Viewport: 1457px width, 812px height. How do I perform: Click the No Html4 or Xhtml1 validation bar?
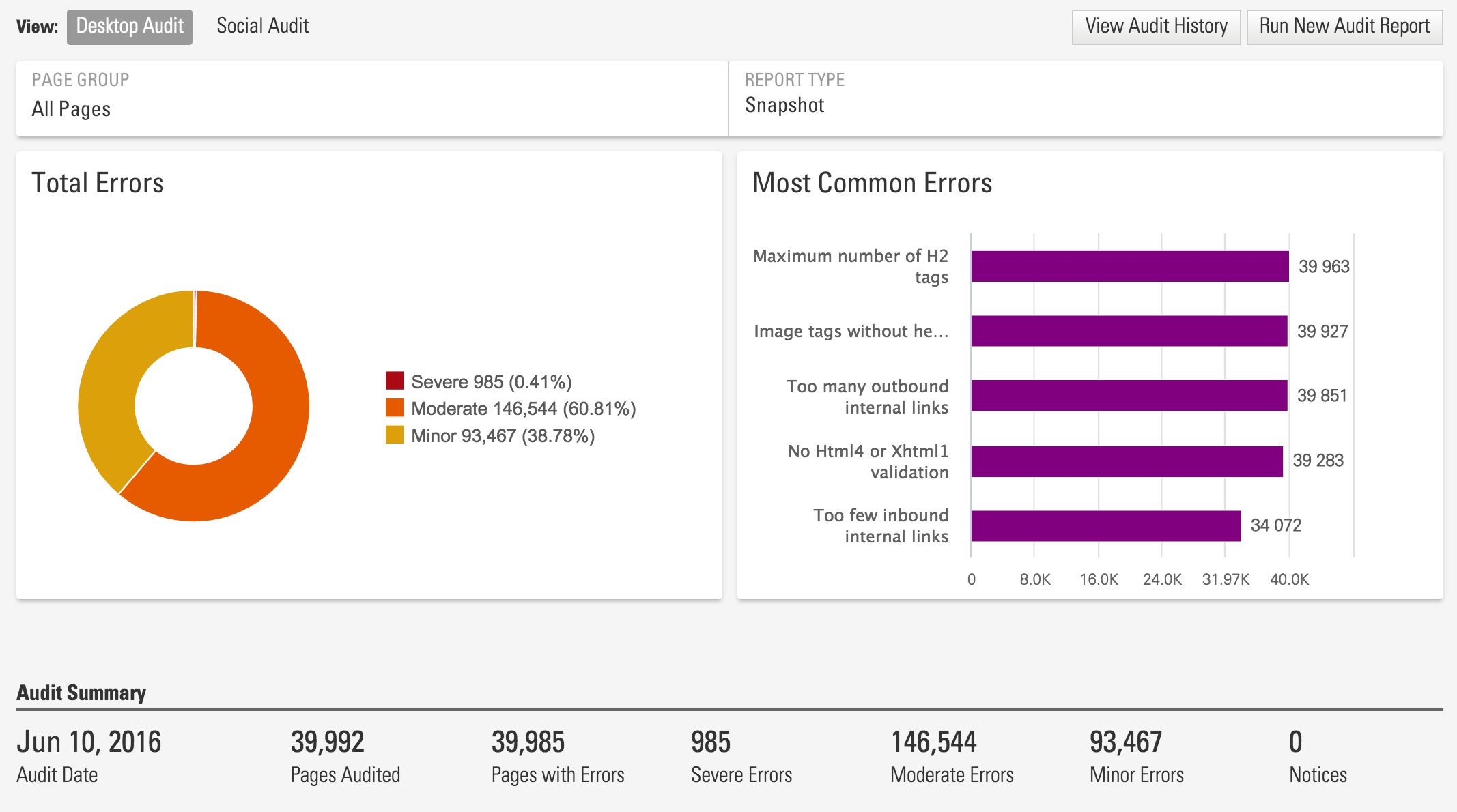tap(1127, 461)
